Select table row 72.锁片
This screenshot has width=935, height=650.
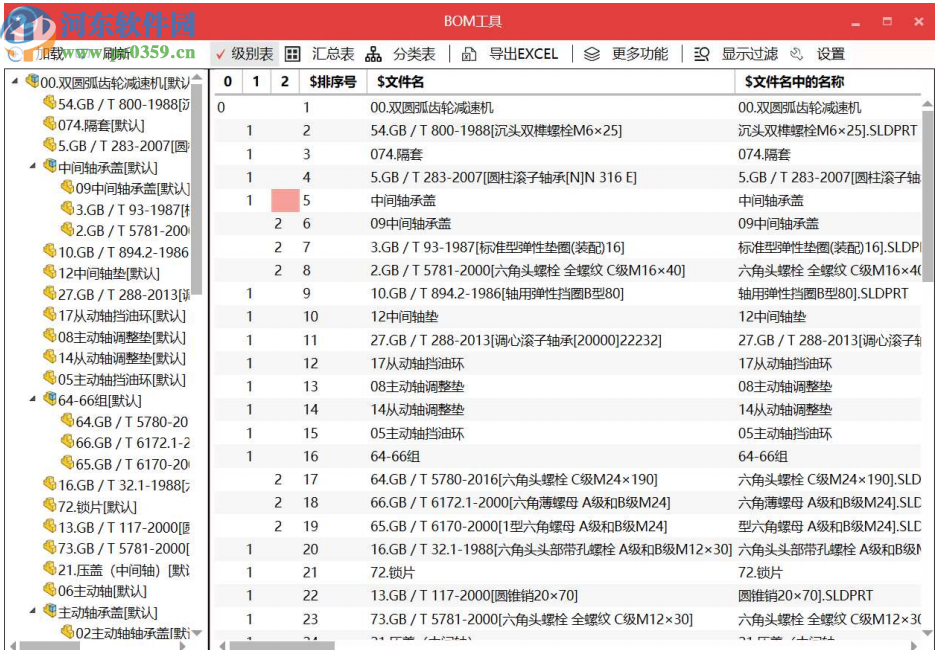click(568, 572)
